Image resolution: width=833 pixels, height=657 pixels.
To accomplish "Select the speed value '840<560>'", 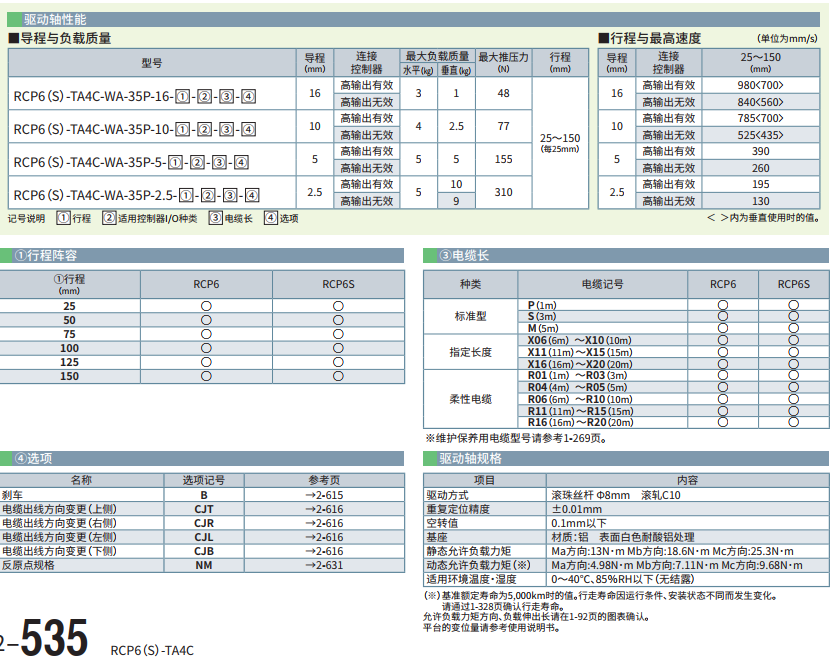I will pos(760,102).
